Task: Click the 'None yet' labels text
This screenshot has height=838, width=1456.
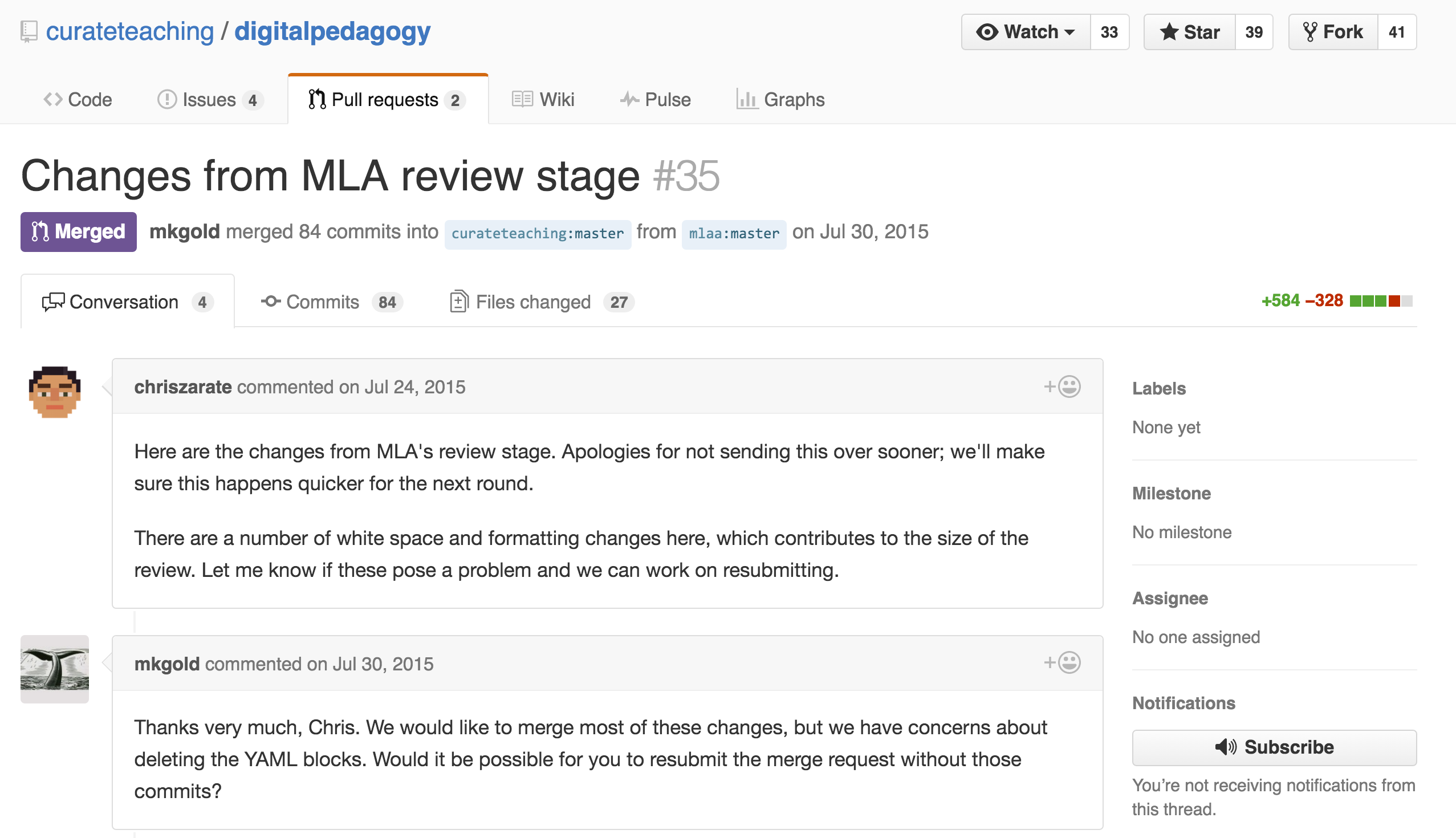Action: pos(1166,427)
